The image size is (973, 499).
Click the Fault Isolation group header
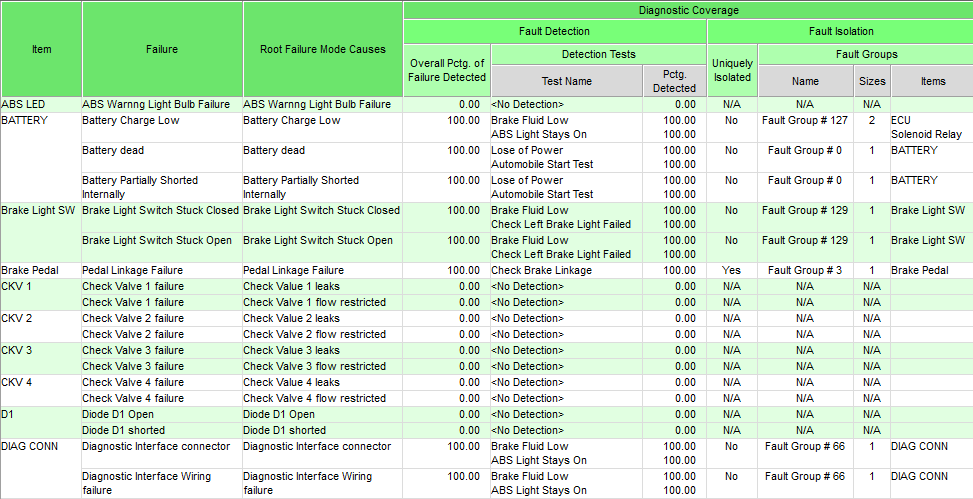(840, 32)
